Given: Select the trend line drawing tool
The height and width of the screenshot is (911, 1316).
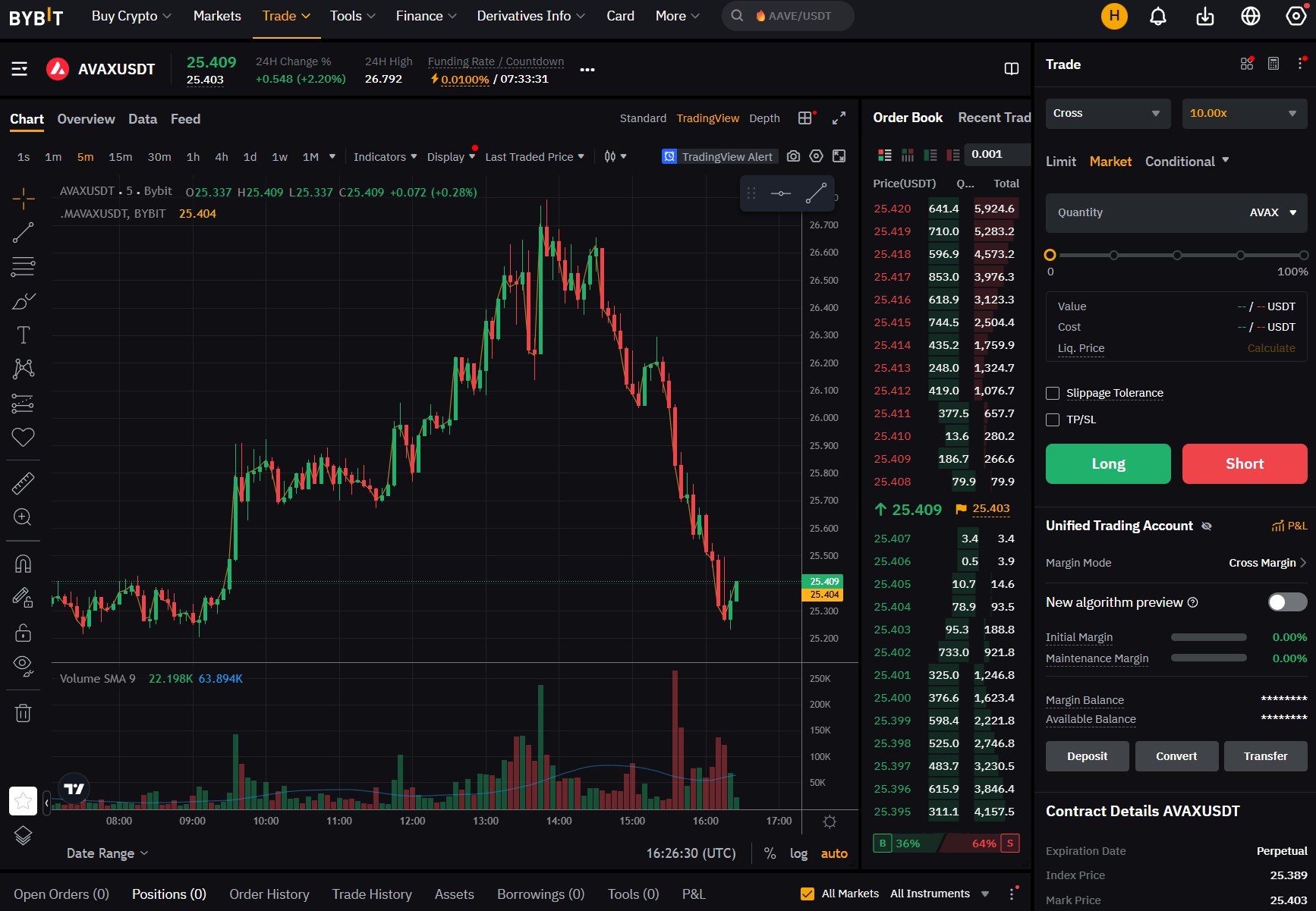Looking at the screenshot, I should [x=23, y=233].
